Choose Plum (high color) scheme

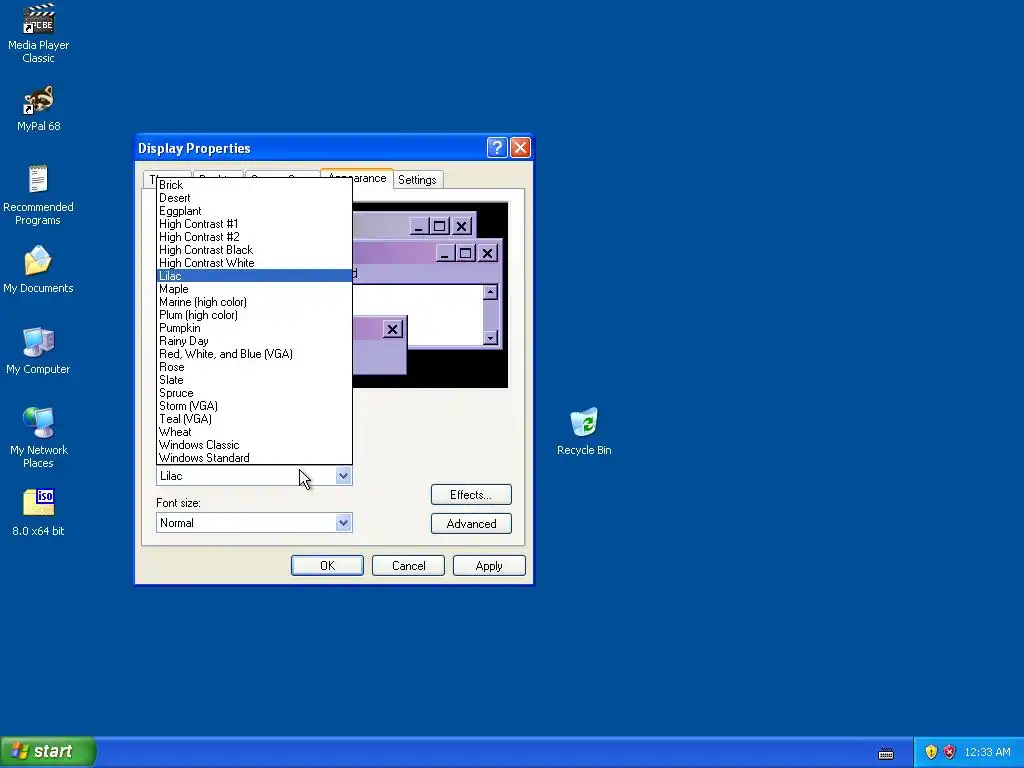pos(255,315)
